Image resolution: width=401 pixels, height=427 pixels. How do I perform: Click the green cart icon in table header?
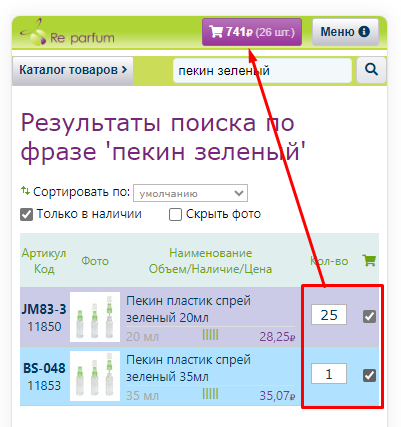tap(369, 261)
